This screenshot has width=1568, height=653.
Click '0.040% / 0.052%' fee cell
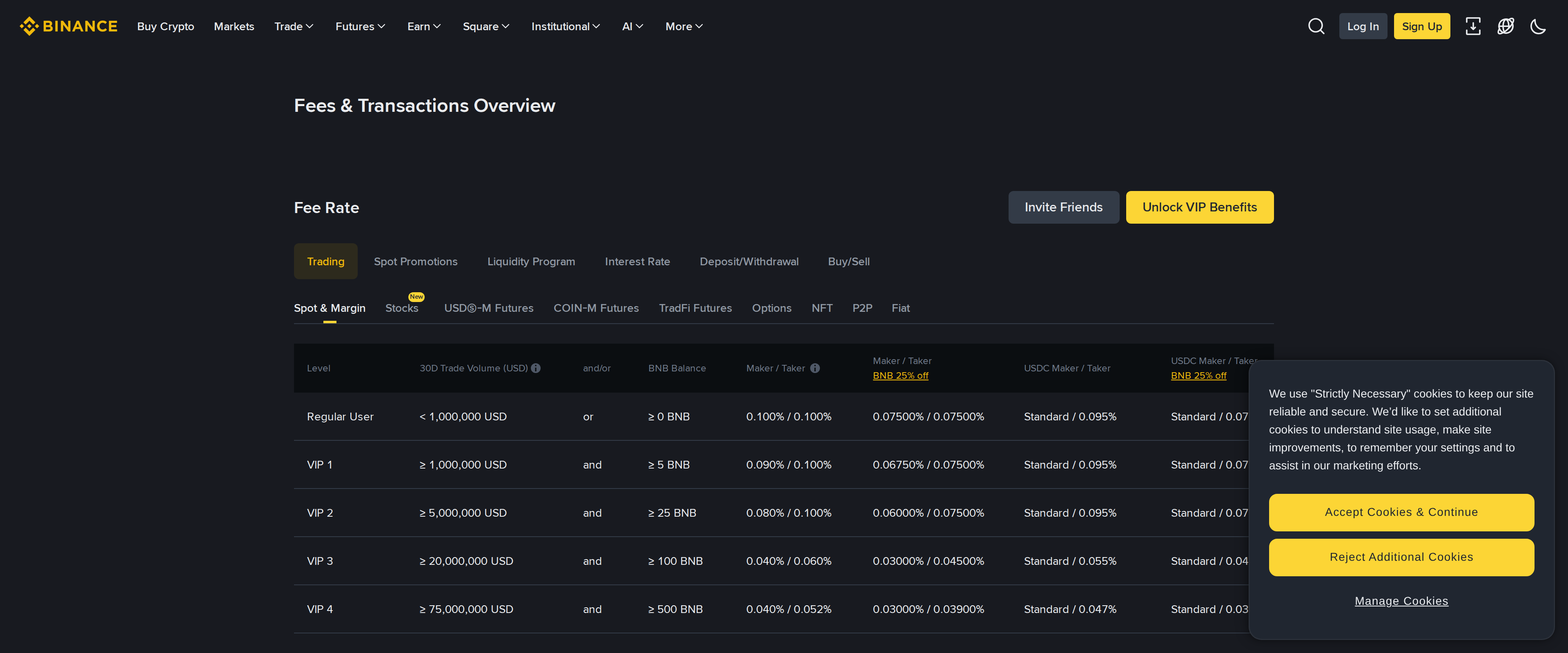coord(789,609)
